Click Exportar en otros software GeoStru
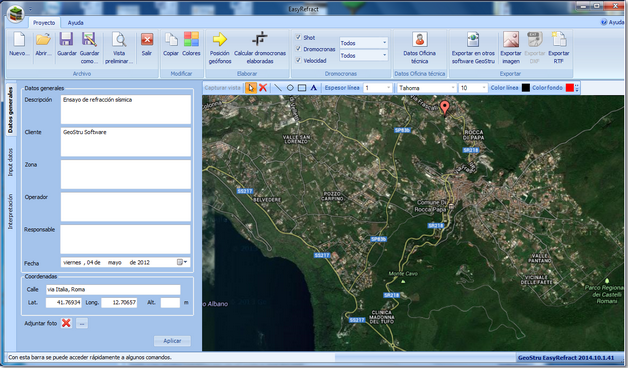Image resolution: width=628 pixels, height=368 pixels. (x=473, y=40)
